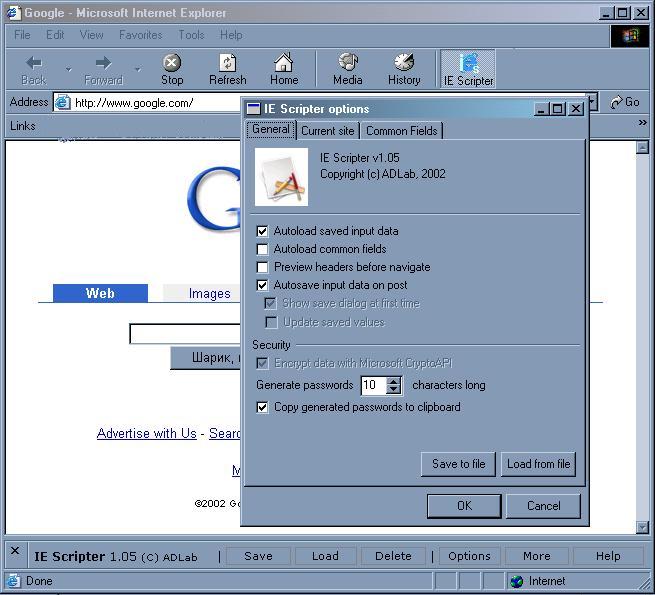The height and width of the screenshot is (595, 655).
Task: Click Load on IE Scripter bar
Action: pyautogui.click(x=325, y=556)
